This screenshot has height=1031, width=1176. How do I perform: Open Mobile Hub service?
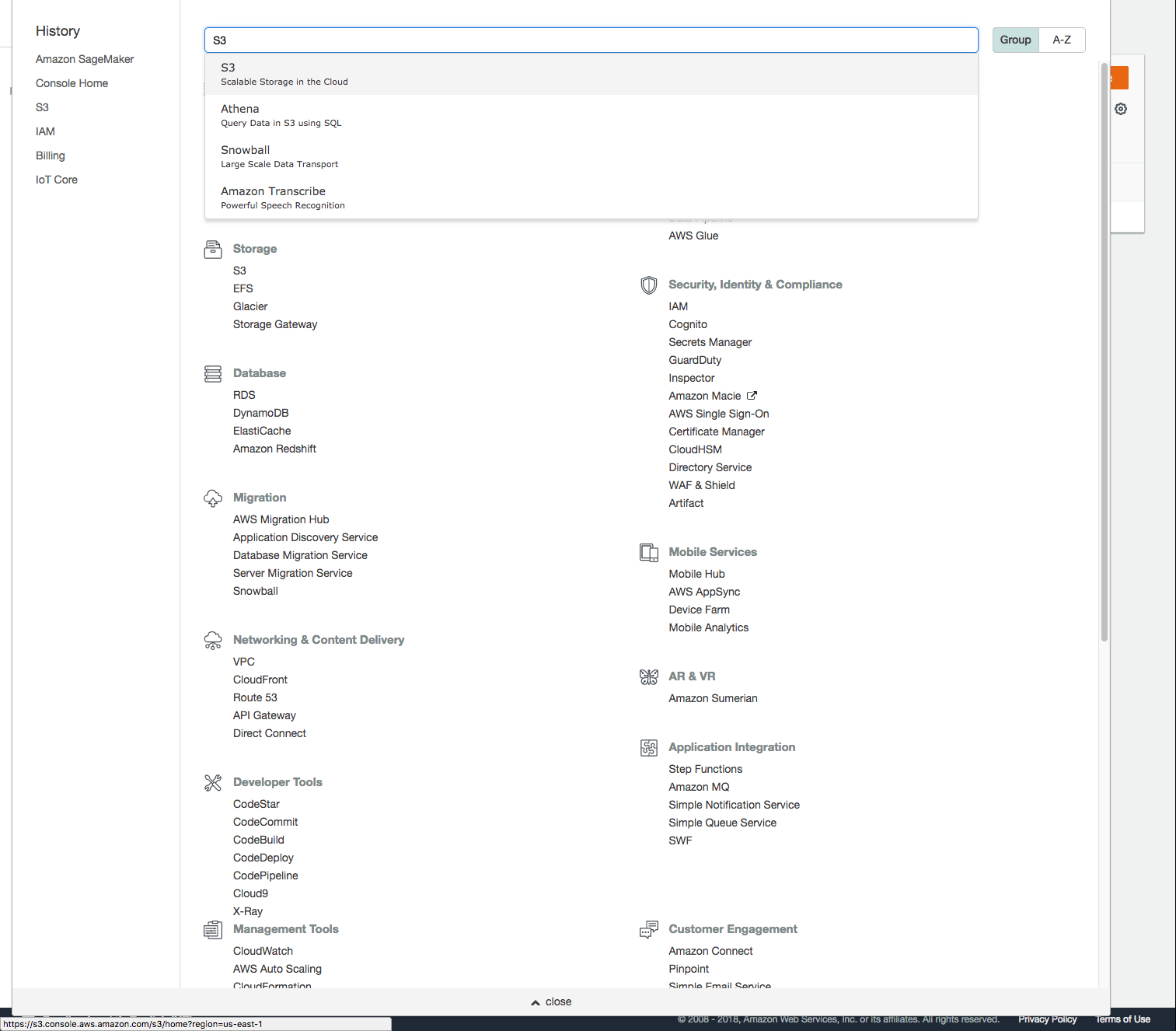[x=696, y=574]
